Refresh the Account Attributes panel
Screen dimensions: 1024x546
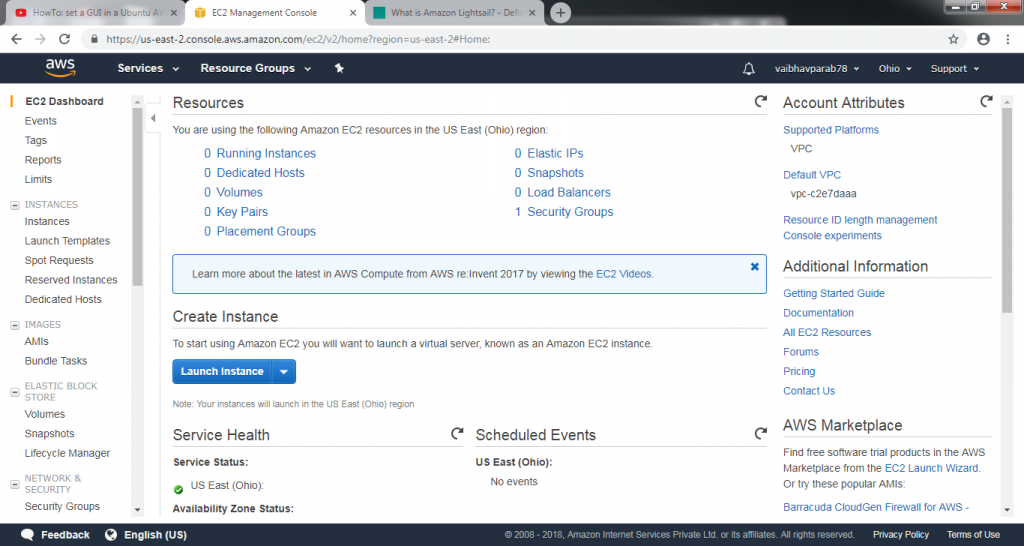pos(986,102)
